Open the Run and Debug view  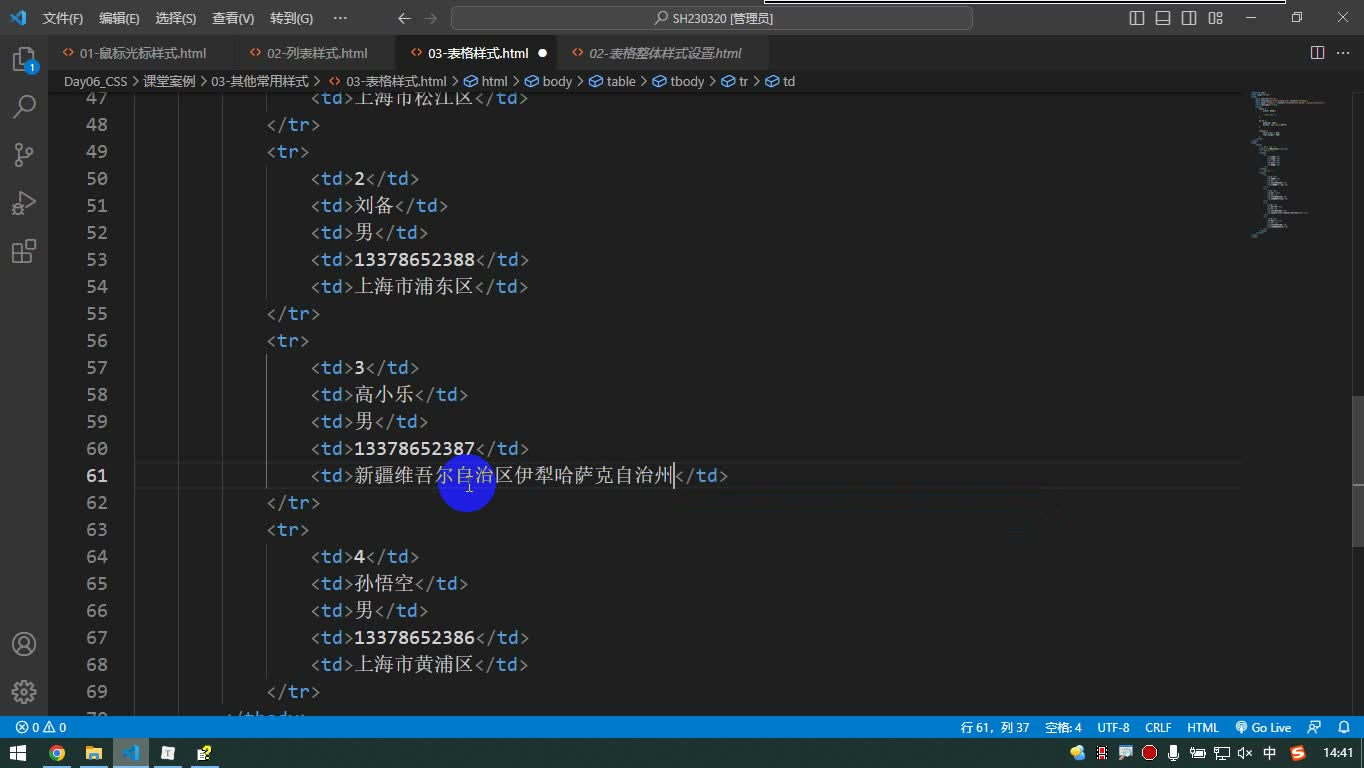(24, 202)
